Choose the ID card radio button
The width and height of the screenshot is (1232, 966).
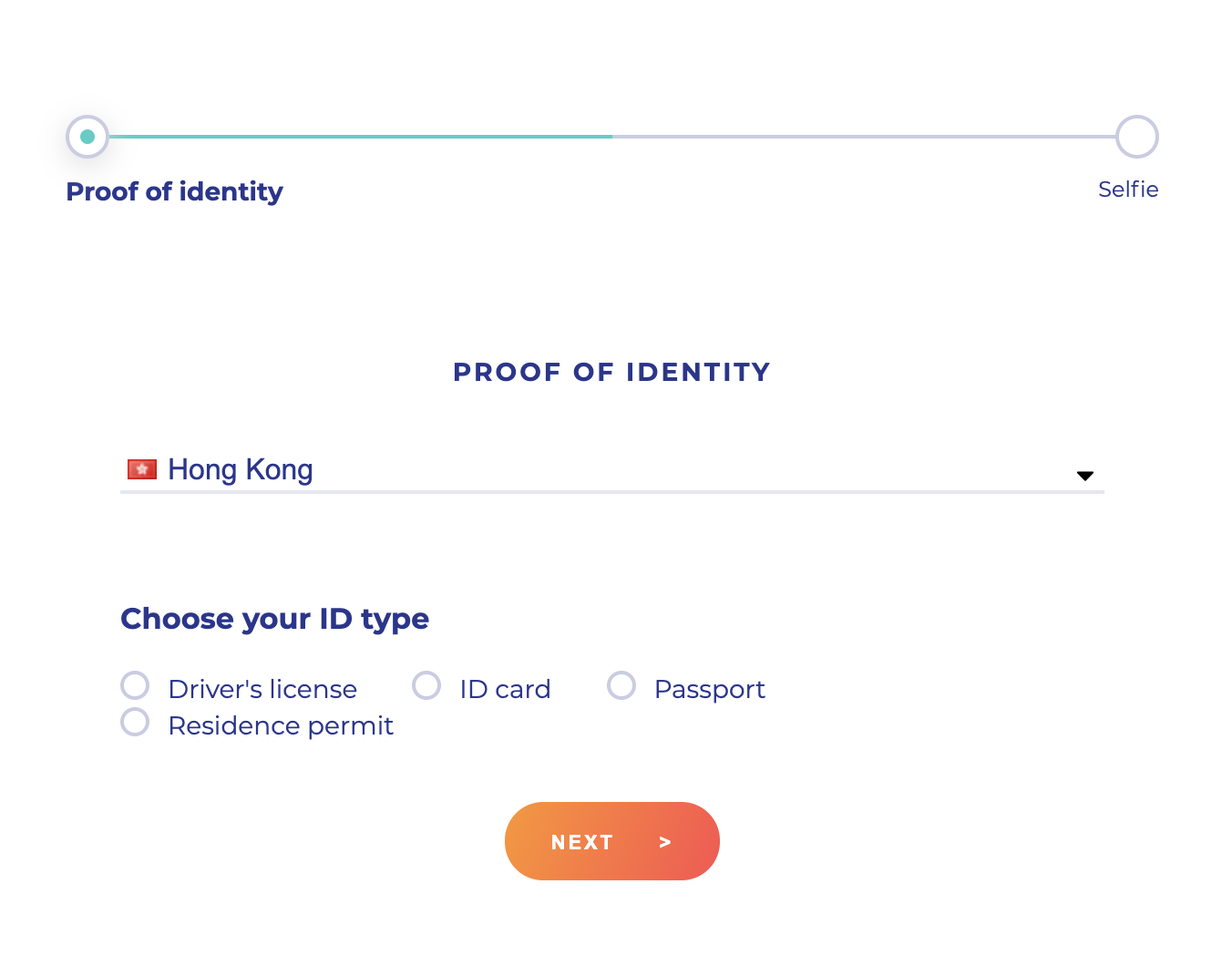pyautogui.click(x=426, y=685)
